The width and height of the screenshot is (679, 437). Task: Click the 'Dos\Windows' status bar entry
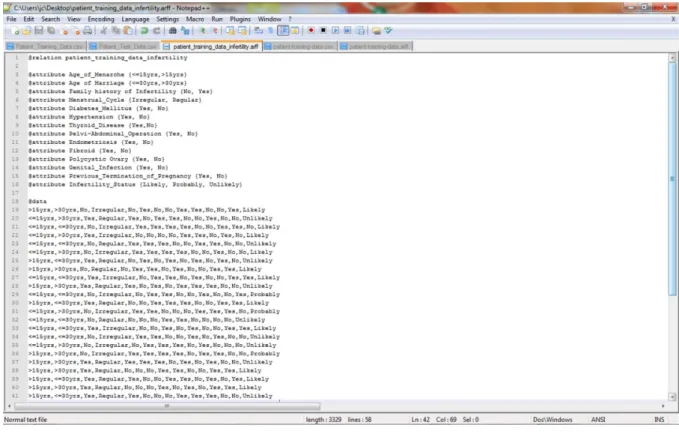(553, 420)
